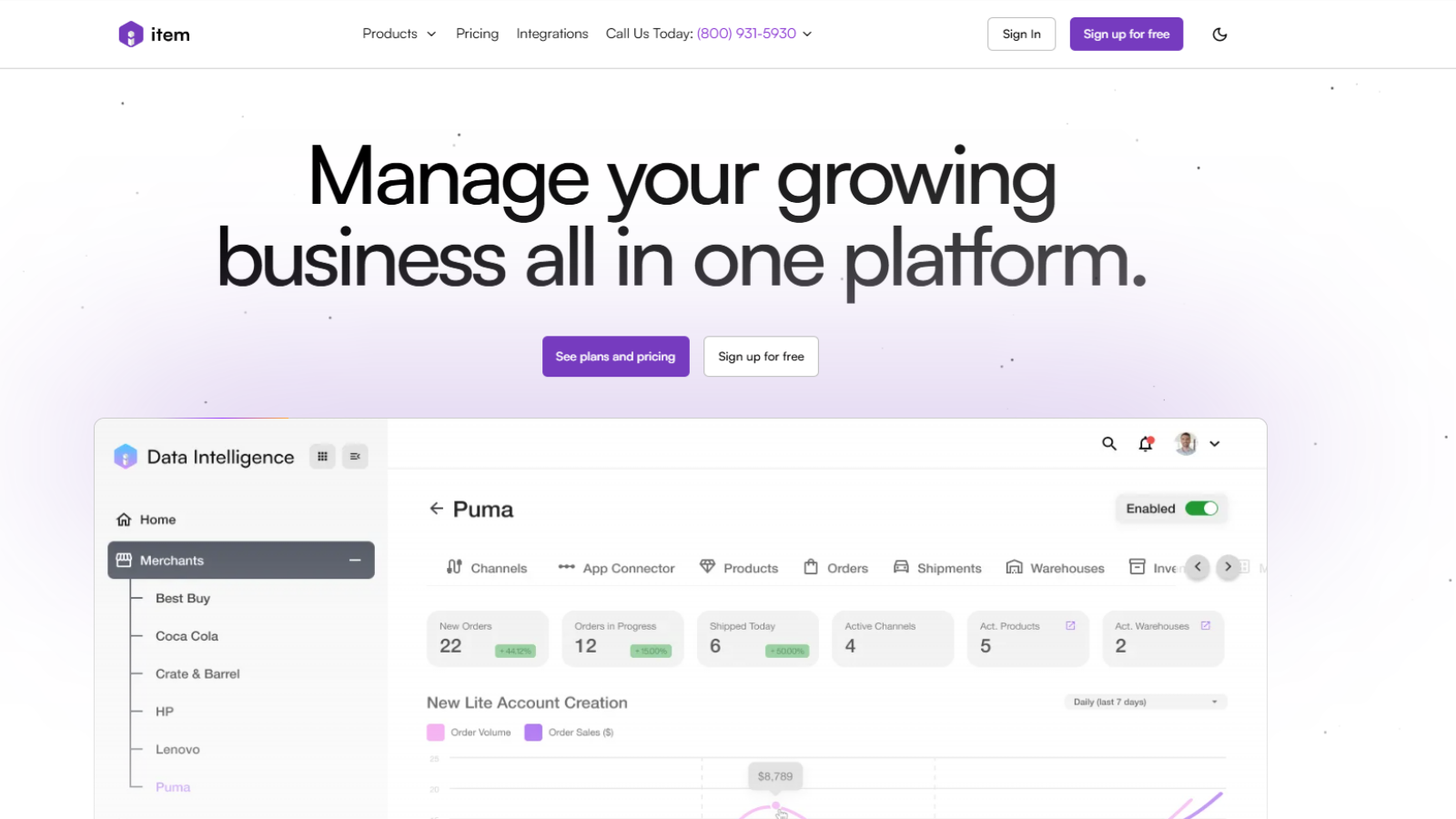Click the Home icon in the sidebar
1456x819 pixels.
(x=125, y=519)
